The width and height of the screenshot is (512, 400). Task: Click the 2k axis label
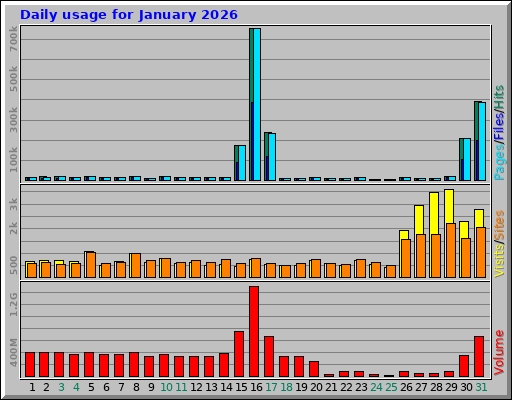(x=13, y=228)
